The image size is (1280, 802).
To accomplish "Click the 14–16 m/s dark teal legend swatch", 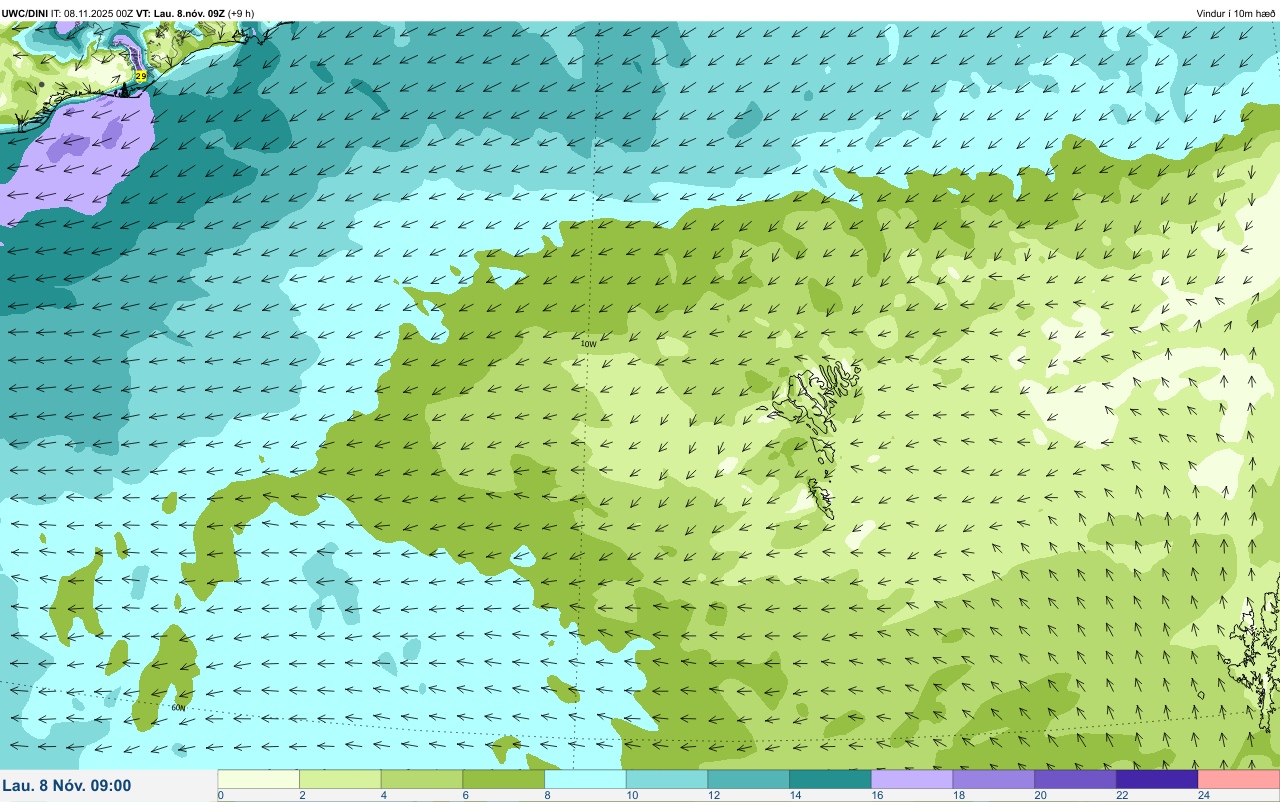I will [830, 779].
